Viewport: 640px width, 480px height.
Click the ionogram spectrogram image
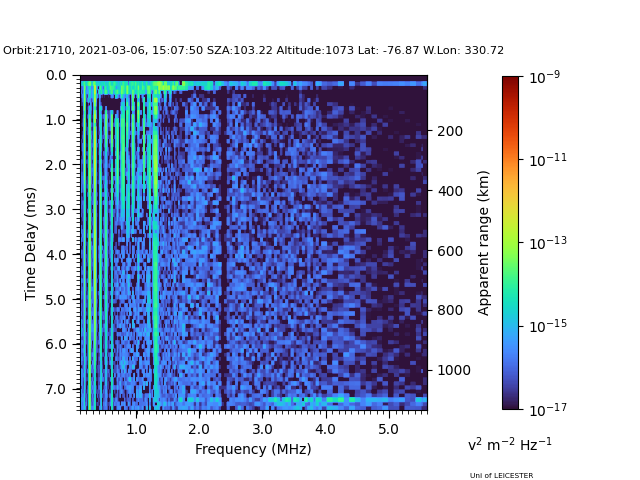tap(254, 243)
